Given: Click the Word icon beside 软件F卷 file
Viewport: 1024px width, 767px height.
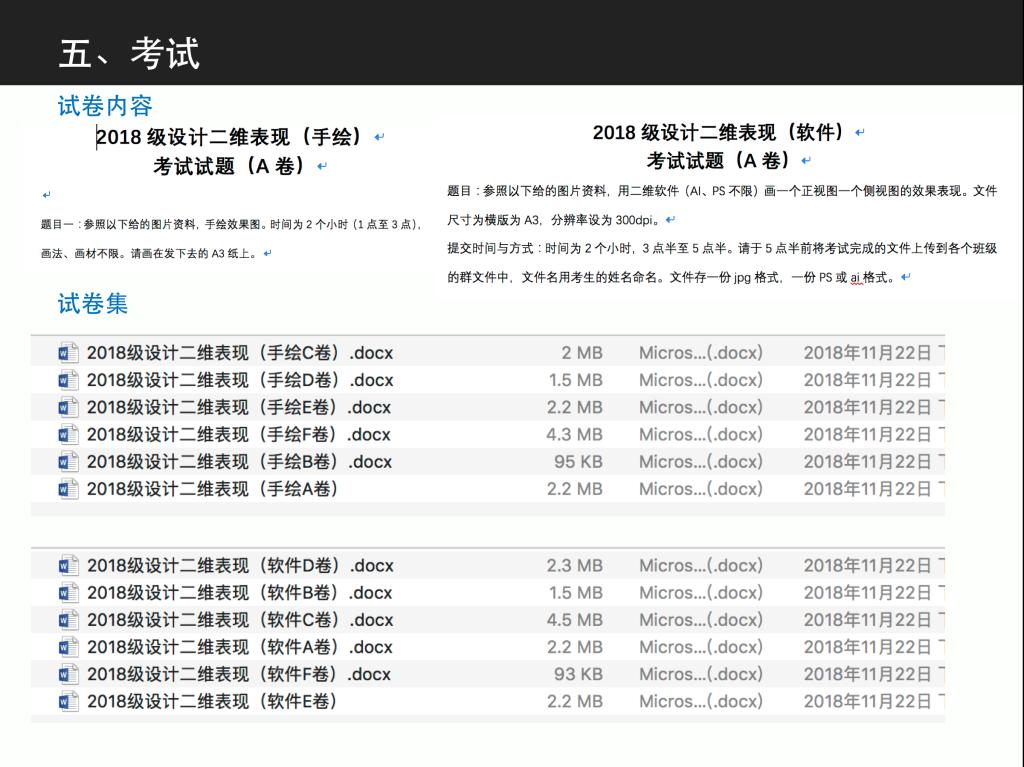Looking at the screenshot, I should [68, 675].
